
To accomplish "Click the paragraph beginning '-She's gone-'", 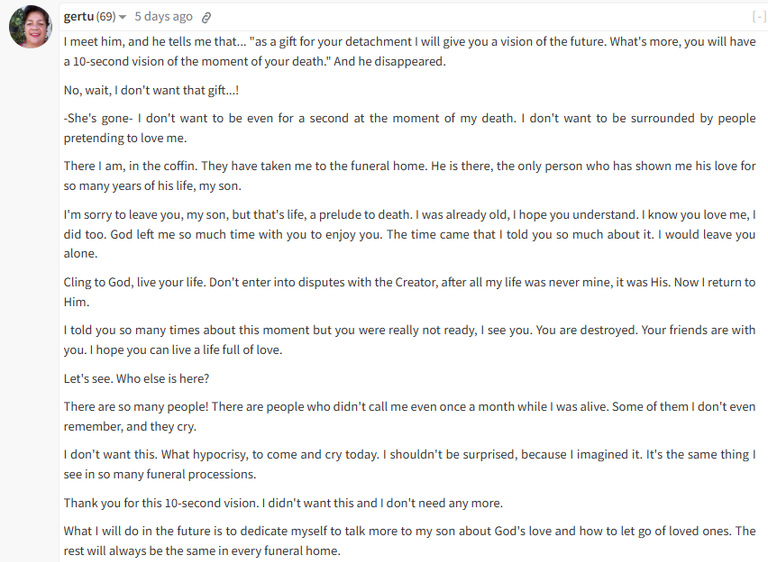I will (x=409, y=128).
